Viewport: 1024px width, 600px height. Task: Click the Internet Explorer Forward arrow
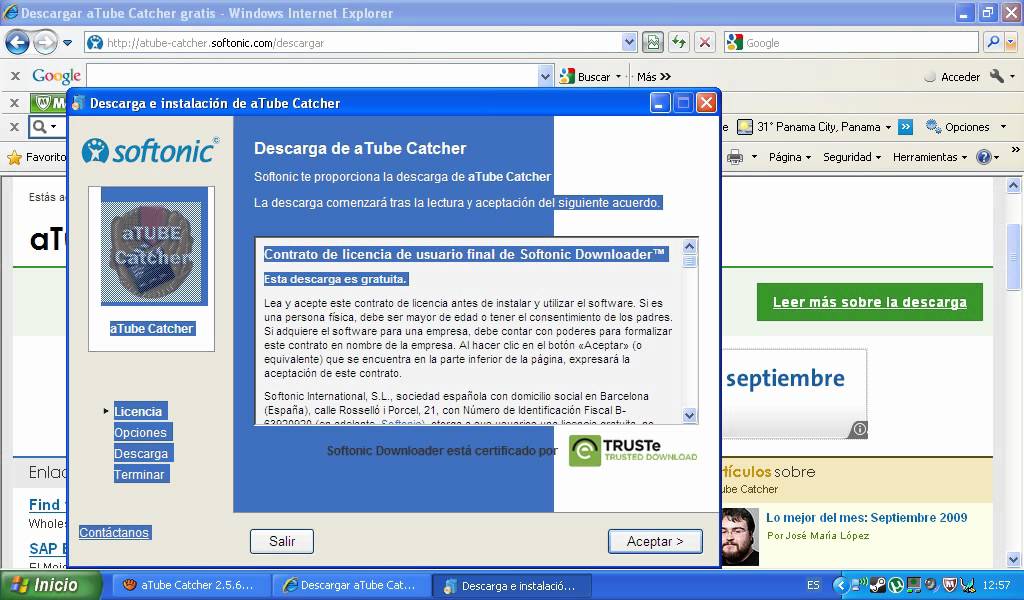coord(45,43)
